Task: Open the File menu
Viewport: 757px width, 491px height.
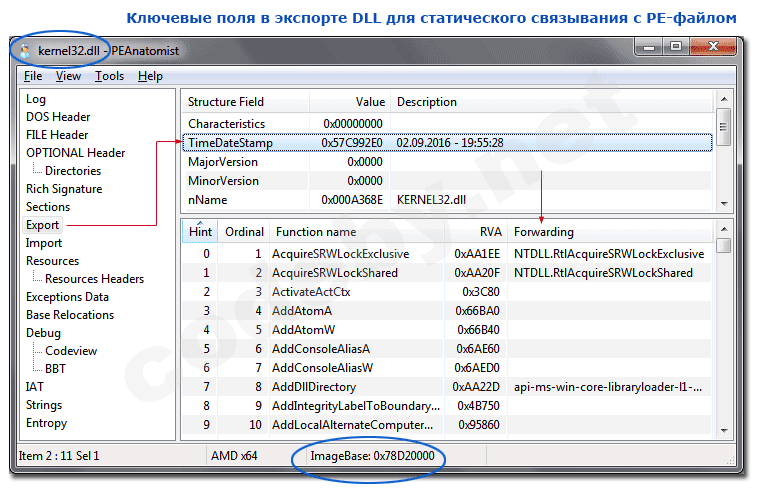Action: pos(33,76)
